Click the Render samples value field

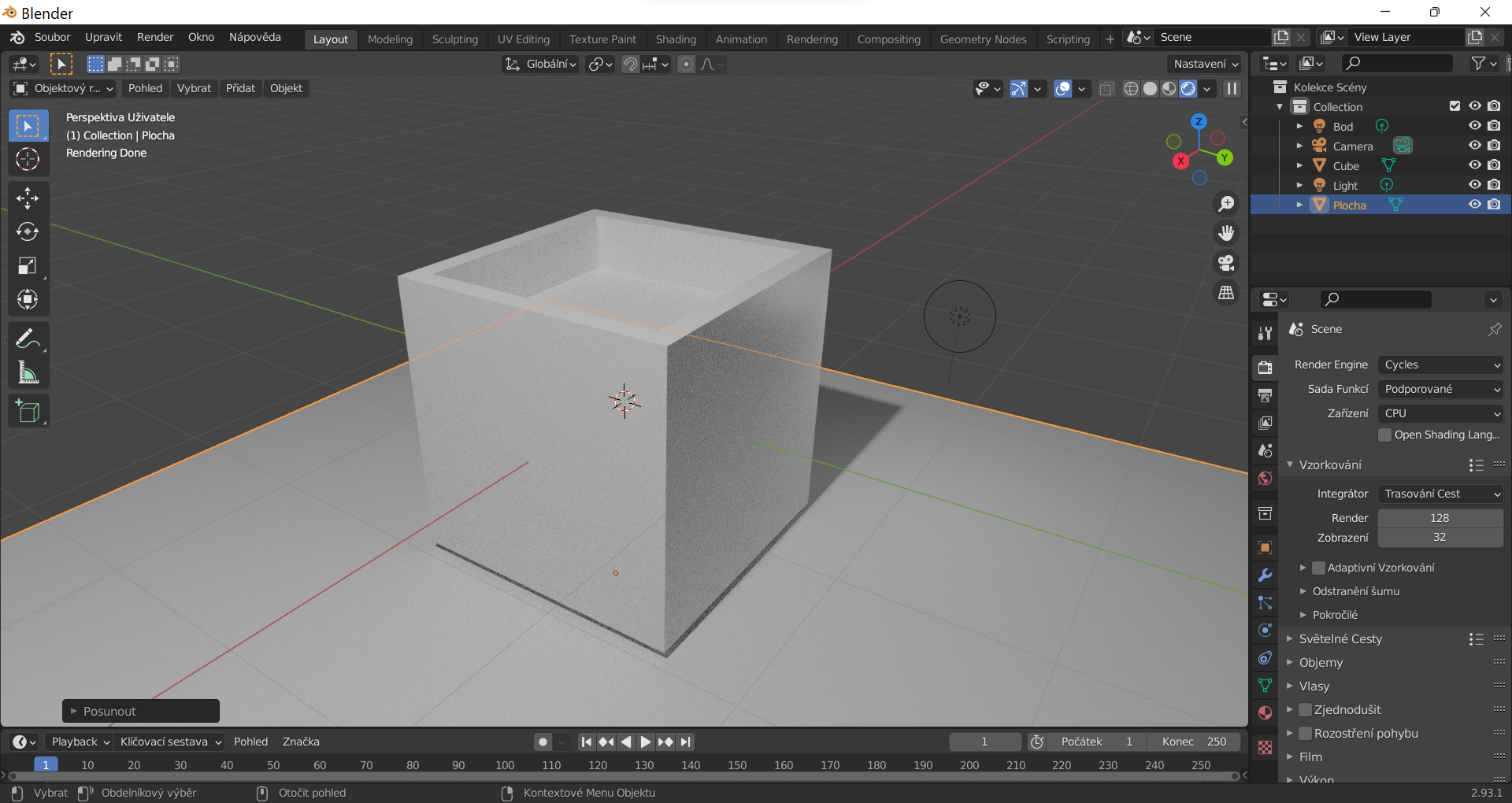[1440, 518]
